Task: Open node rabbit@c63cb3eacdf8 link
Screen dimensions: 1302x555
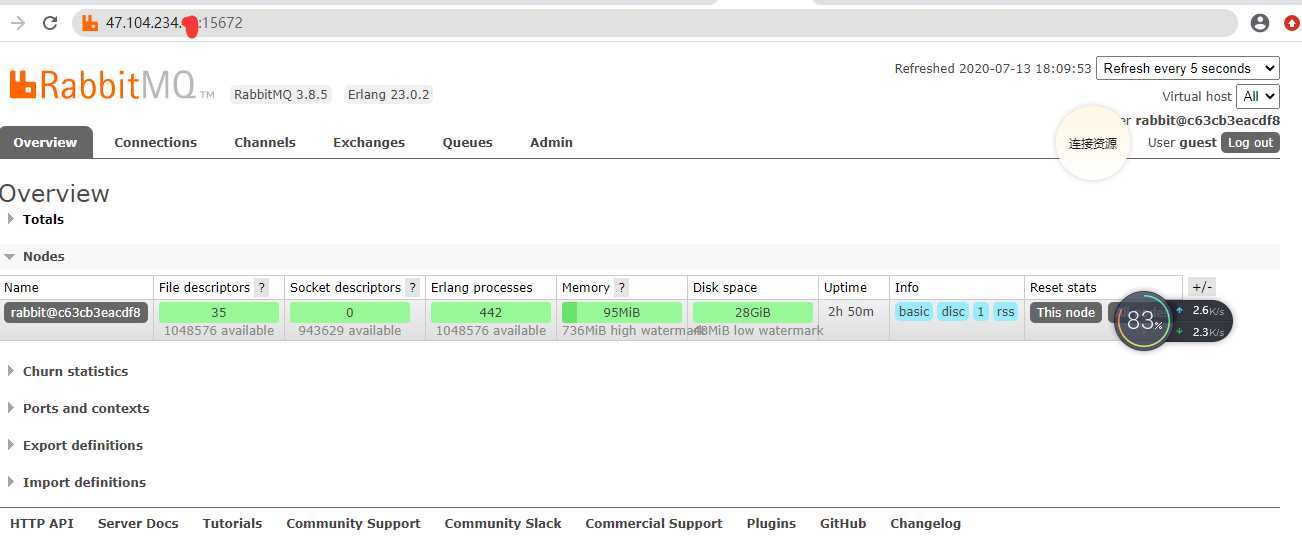Action: point(76,312)
